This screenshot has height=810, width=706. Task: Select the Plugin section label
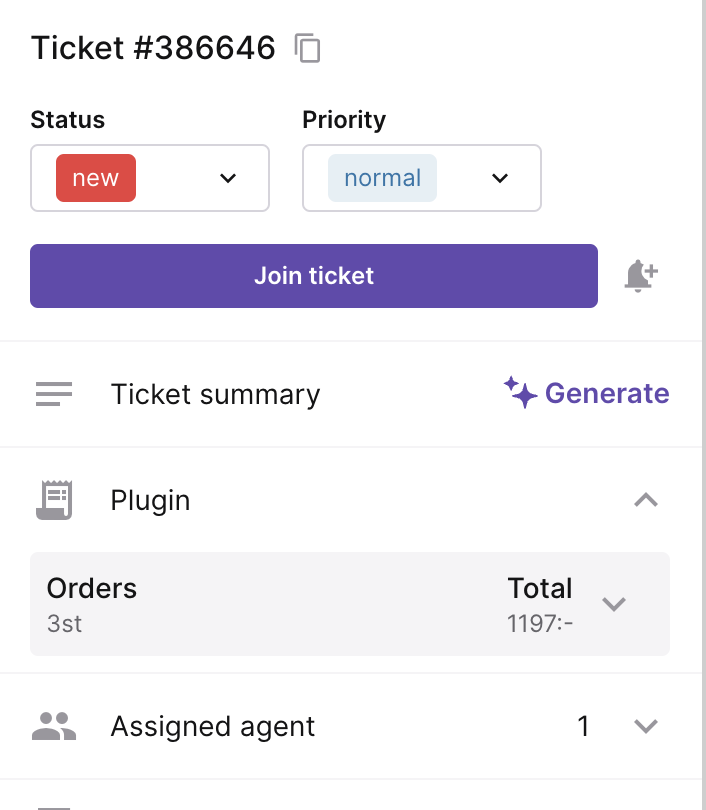(150, 500)
